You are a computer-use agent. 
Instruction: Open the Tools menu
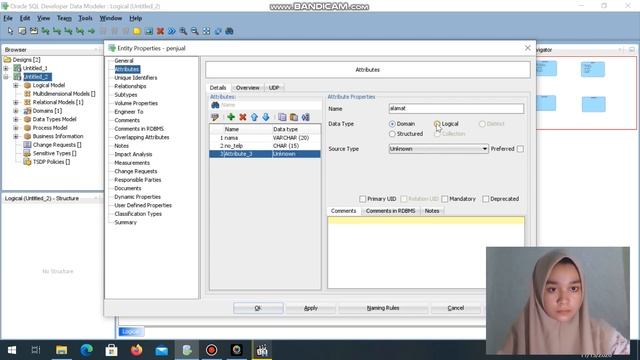tap(85, 18)
